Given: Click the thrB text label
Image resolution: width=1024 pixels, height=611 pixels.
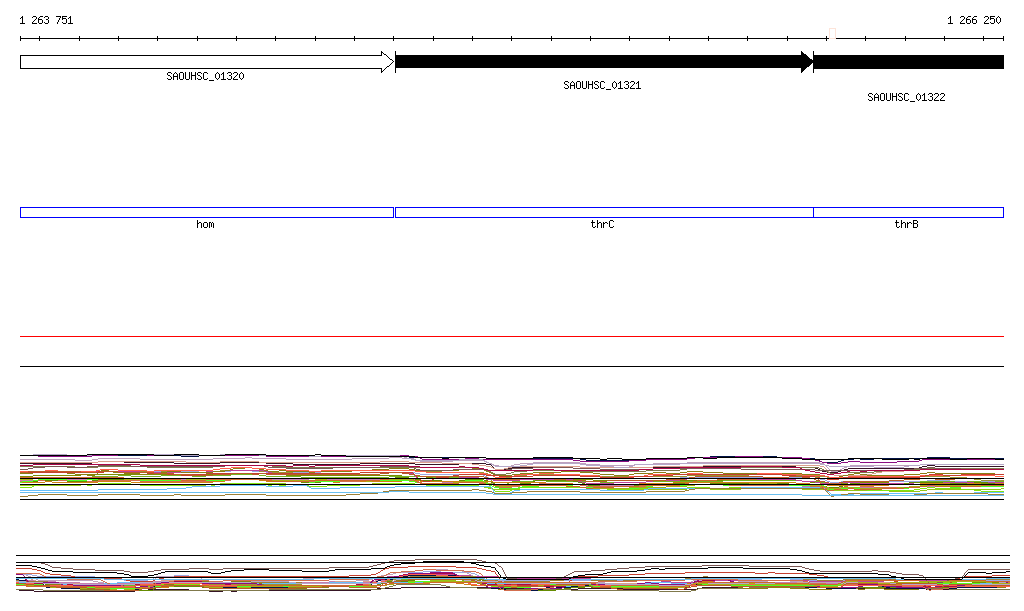Looking at the screenshot, I should [x=906, y=225].
